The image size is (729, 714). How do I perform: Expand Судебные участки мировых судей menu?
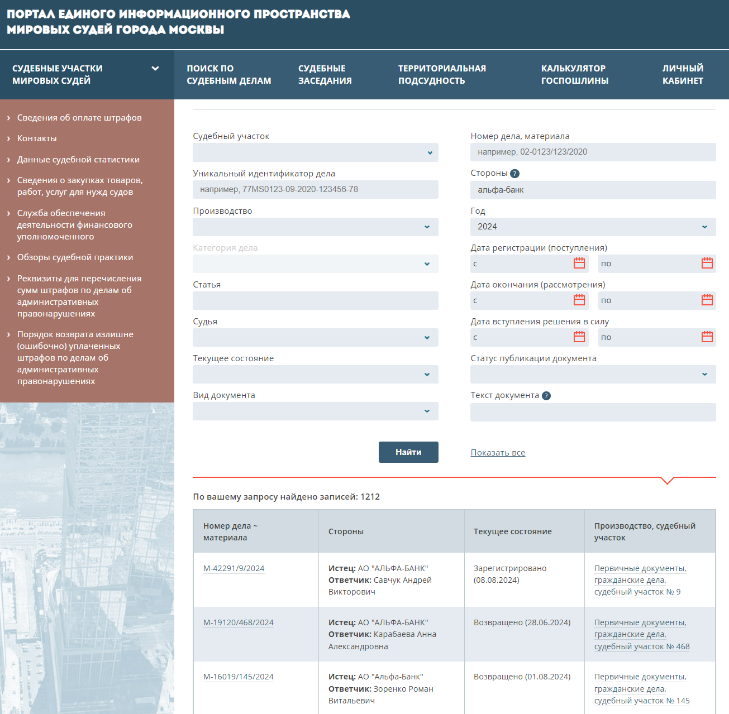[155, 69]
